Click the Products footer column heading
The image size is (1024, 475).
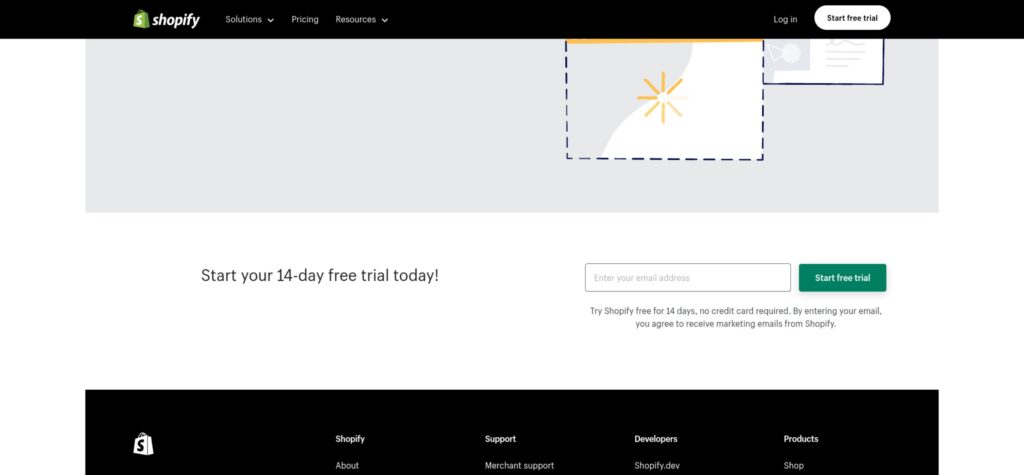[801, 439]
